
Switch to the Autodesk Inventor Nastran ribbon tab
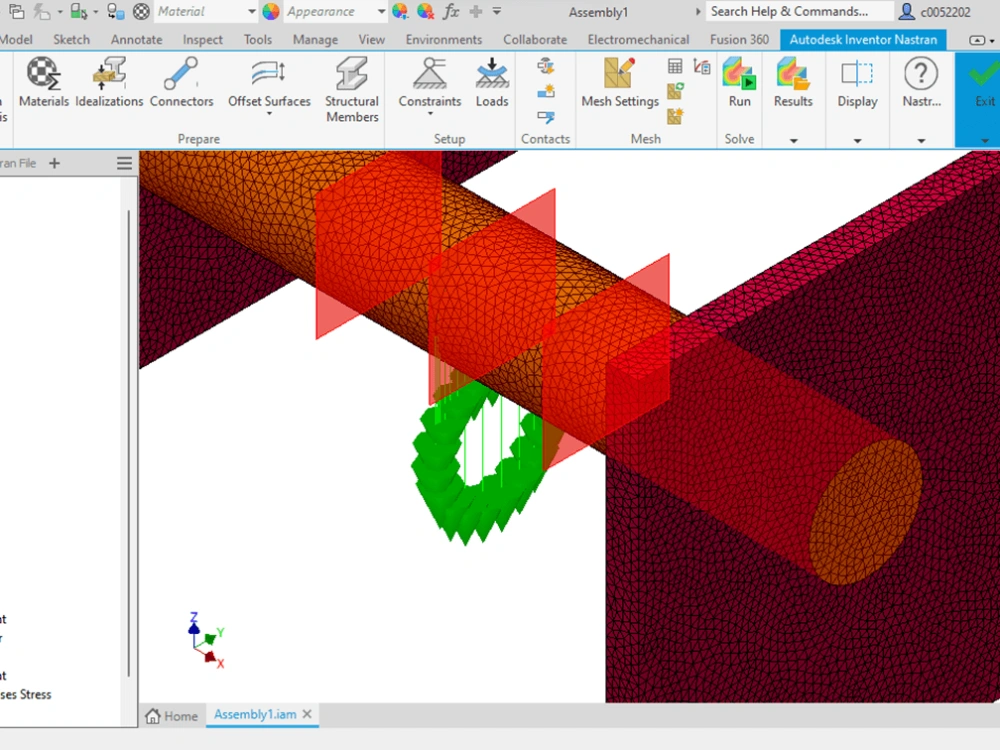point(863,39)
